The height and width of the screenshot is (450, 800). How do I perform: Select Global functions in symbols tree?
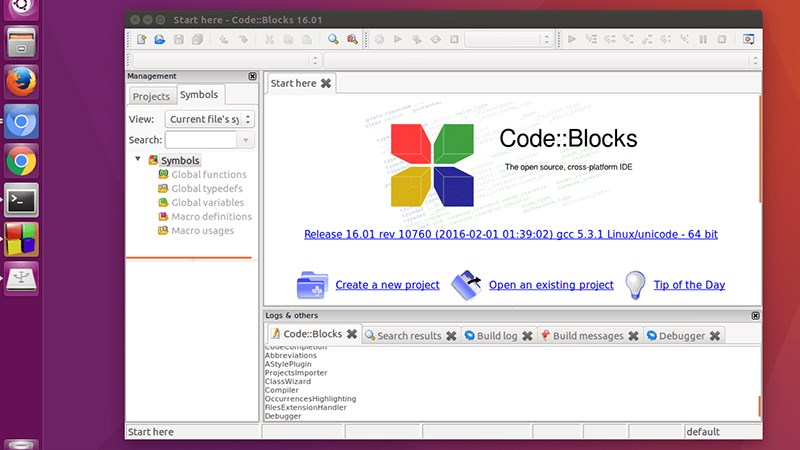pos(209,174)
